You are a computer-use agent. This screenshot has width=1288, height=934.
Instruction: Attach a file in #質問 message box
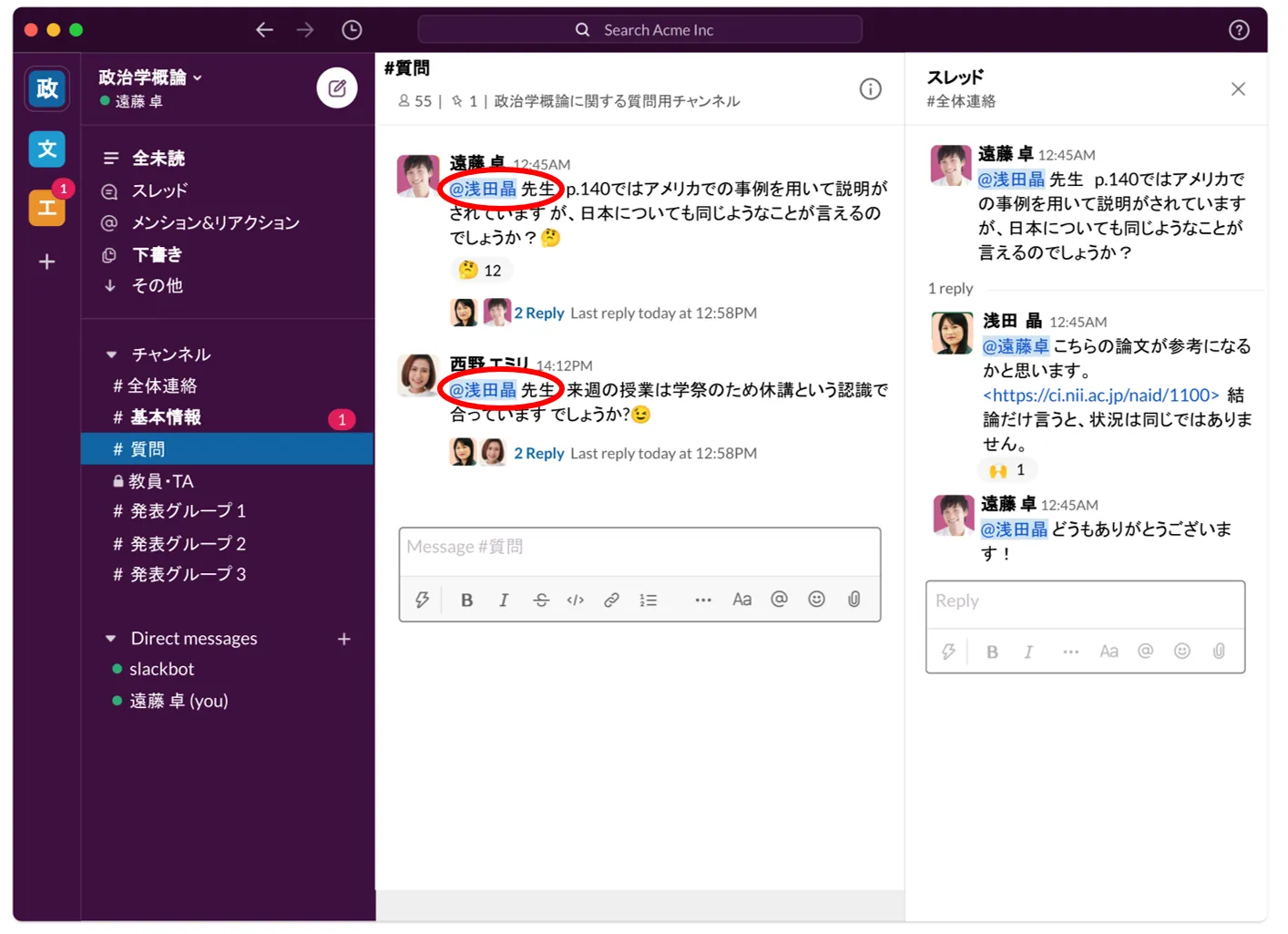point(854,600)
